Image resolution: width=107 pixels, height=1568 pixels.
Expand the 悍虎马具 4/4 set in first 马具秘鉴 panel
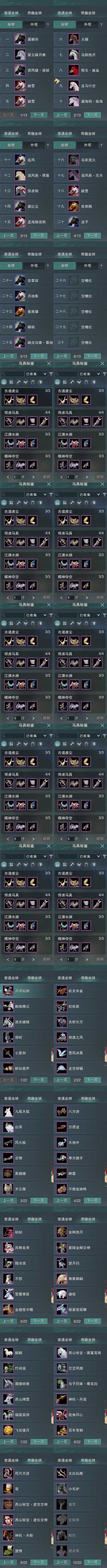(27, 412)
